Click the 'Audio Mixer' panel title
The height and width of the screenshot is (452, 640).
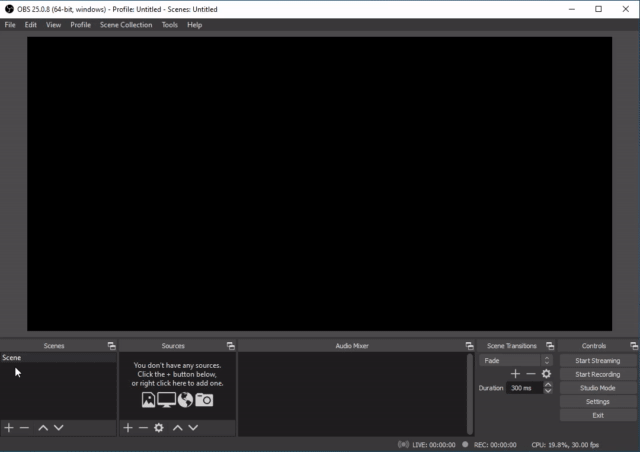pyautogui.click(x=352, y=346)
